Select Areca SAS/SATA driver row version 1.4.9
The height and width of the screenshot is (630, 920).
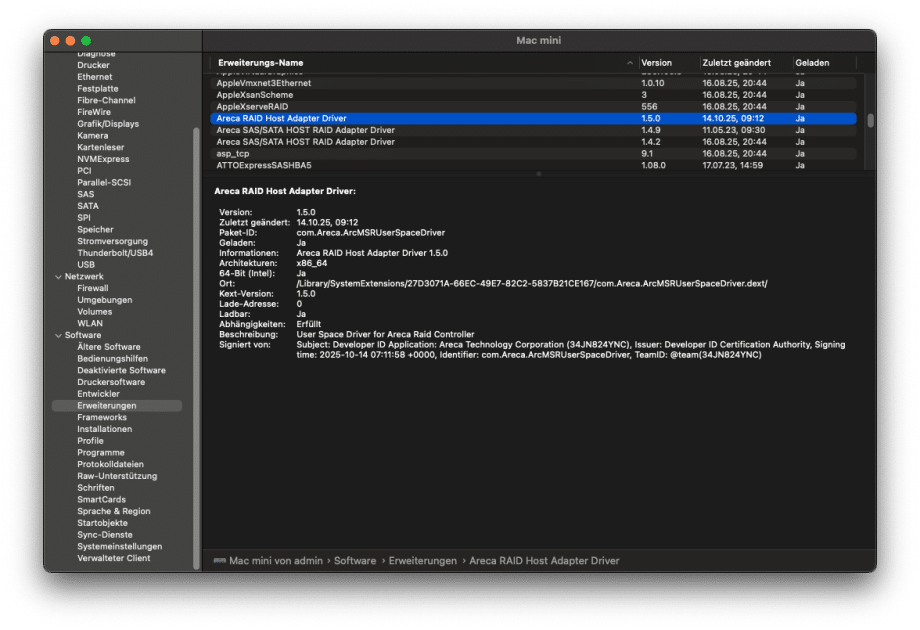pos(533,130)
